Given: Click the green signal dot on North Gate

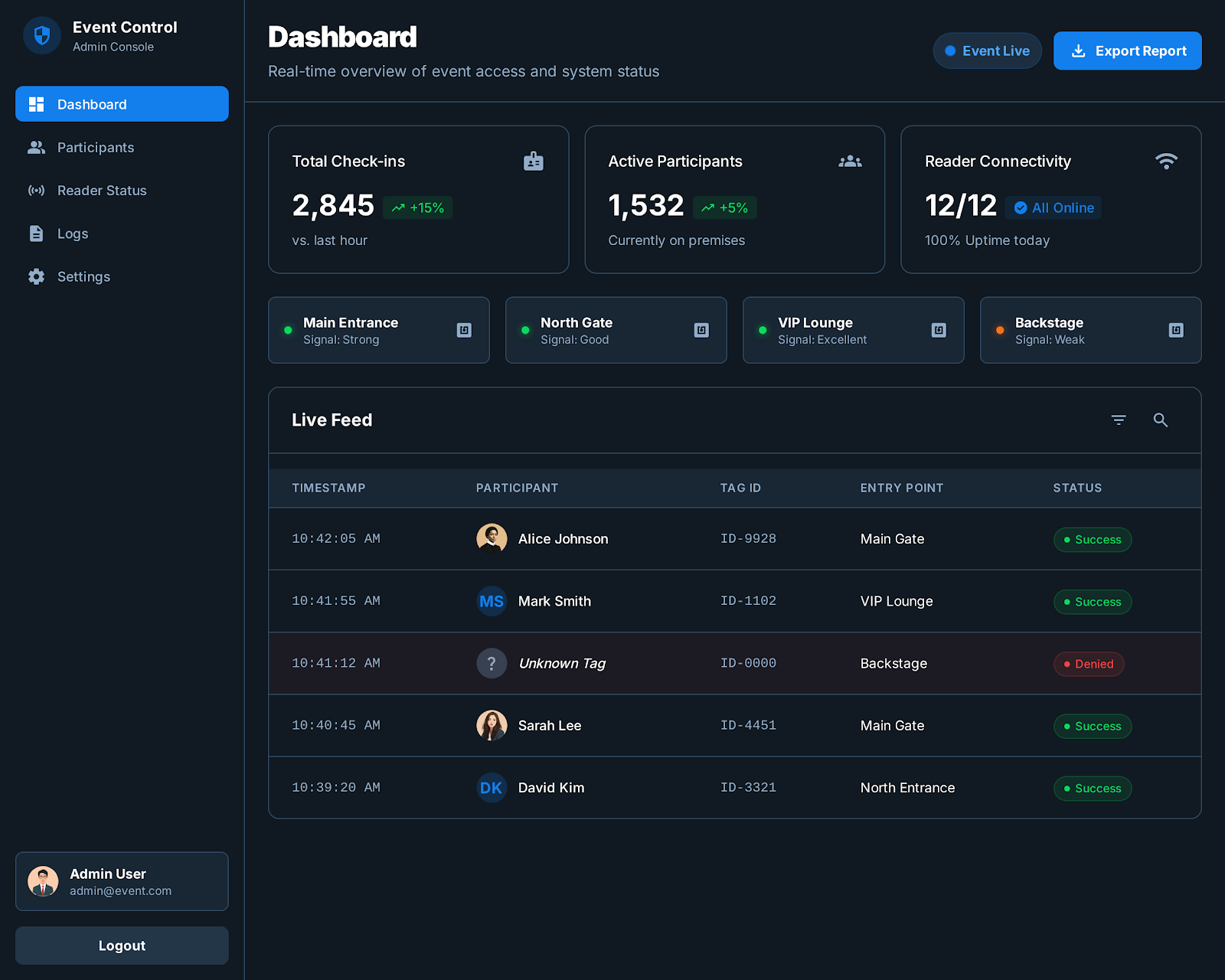Looking at the screenshot, I should (x=525, y=330).
